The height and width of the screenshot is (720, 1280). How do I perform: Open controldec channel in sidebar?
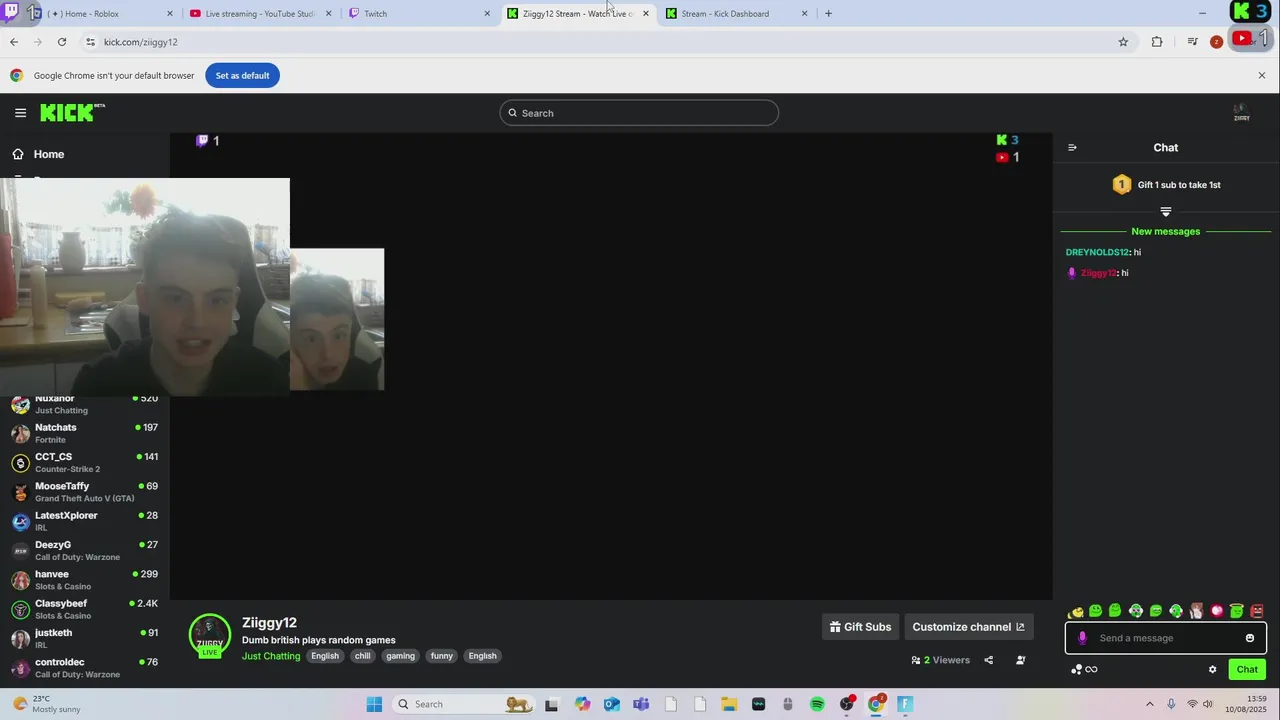(85, 667)
